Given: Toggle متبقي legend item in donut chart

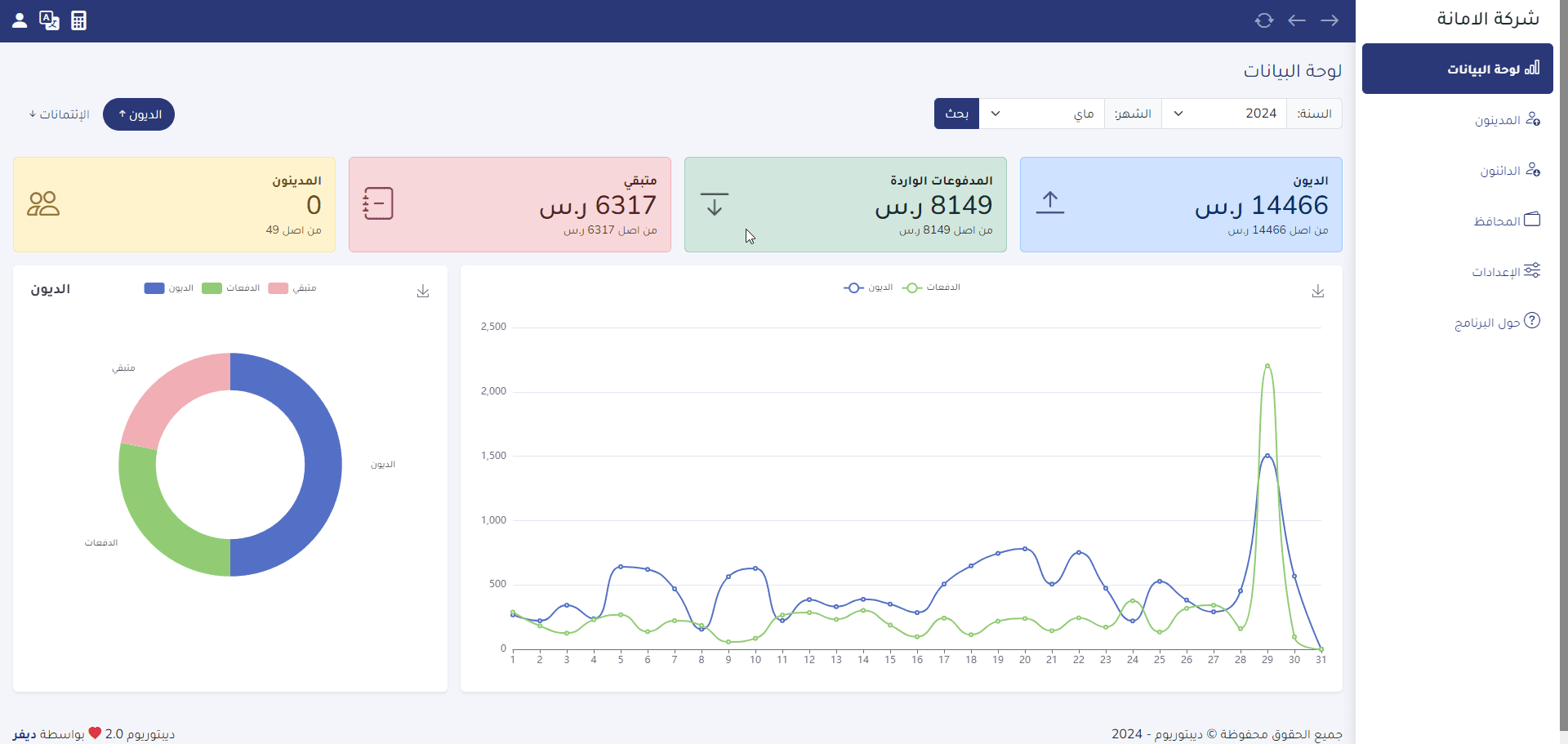Looking at the screenshot, I should pos(292,288).
